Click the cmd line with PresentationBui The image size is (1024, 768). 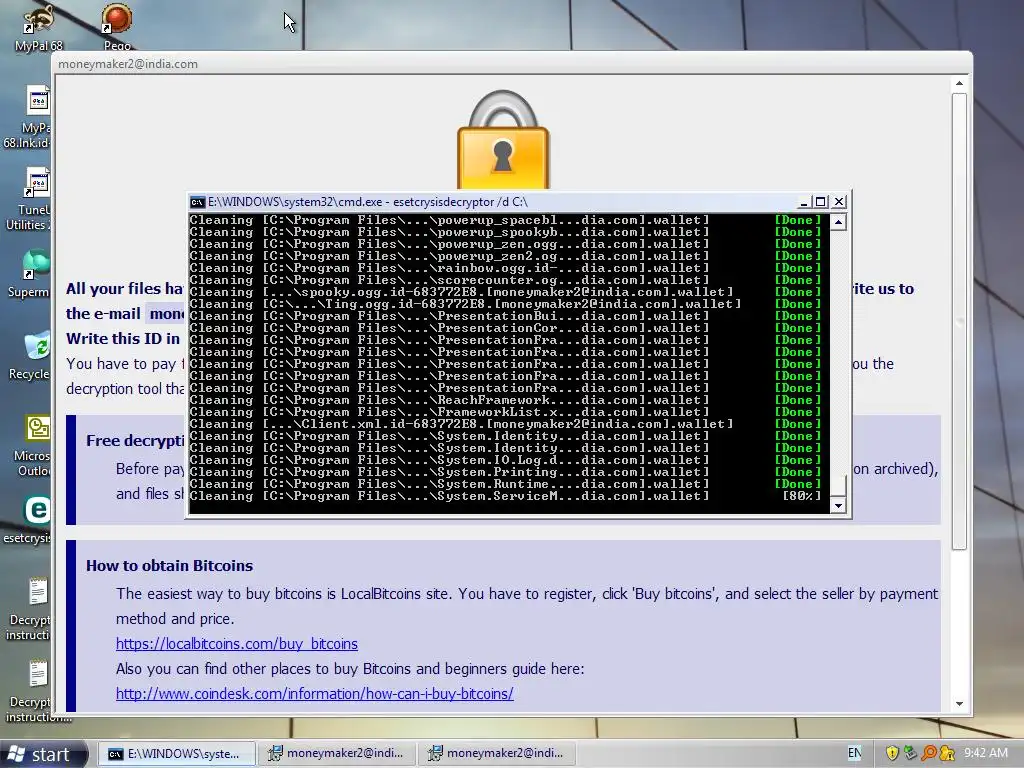click(449, 316)
